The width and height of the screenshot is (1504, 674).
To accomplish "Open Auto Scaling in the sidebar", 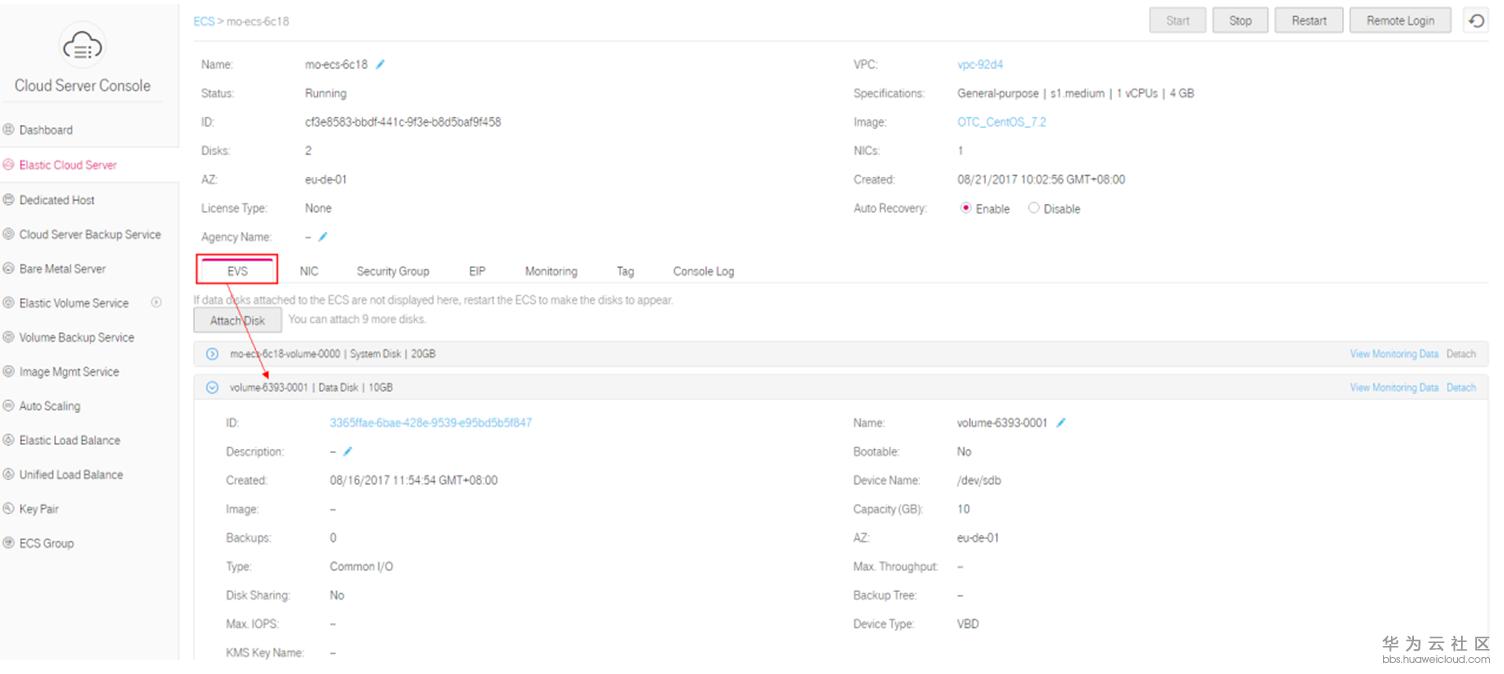I will point(50,406).
